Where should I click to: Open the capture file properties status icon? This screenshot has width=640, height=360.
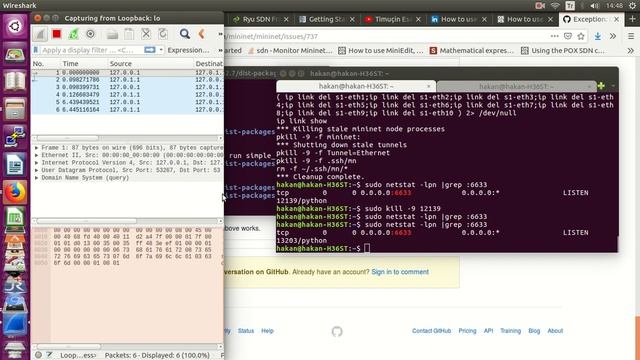coord(49,355)
